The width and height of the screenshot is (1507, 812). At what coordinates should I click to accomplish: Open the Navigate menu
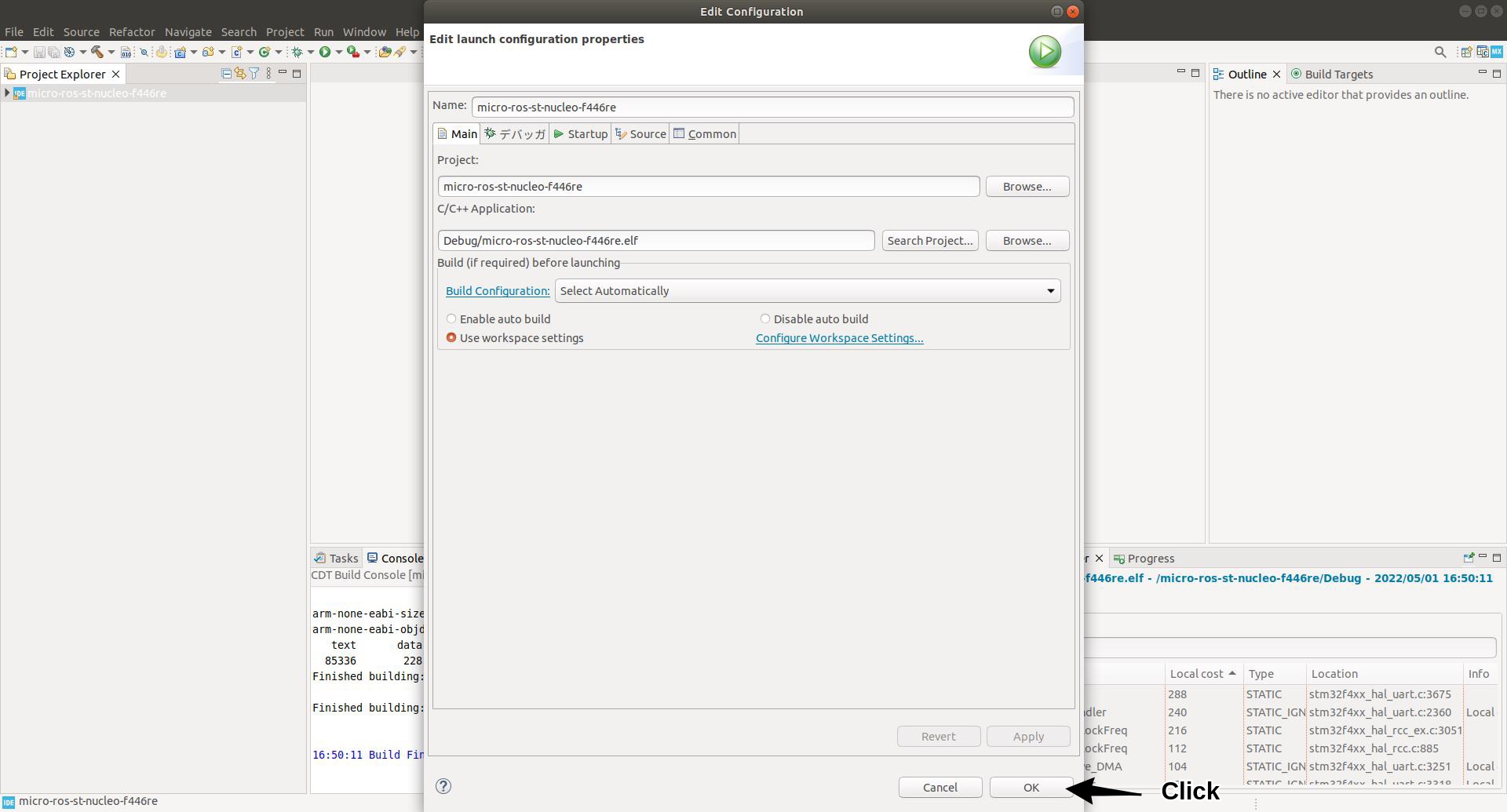pyautogui.click(x=188, y=32)
